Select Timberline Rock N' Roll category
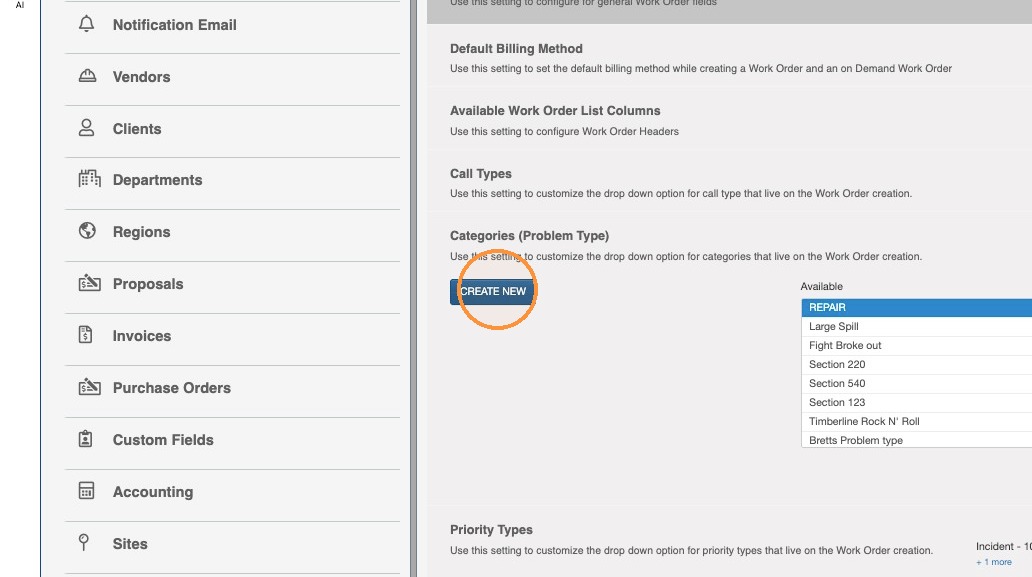The width and height of the screenshot is (1032, 577). 917,422
